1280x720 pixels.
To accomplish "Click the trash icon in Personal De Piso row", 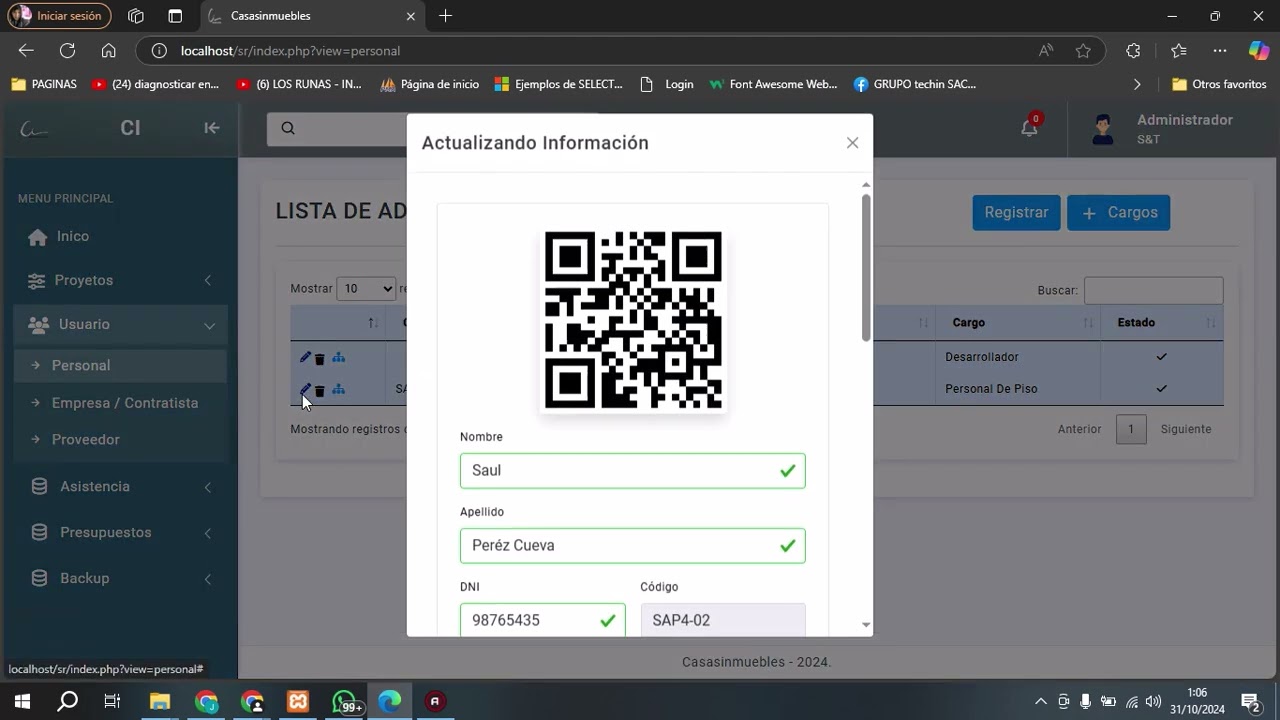I will [320, 390].
